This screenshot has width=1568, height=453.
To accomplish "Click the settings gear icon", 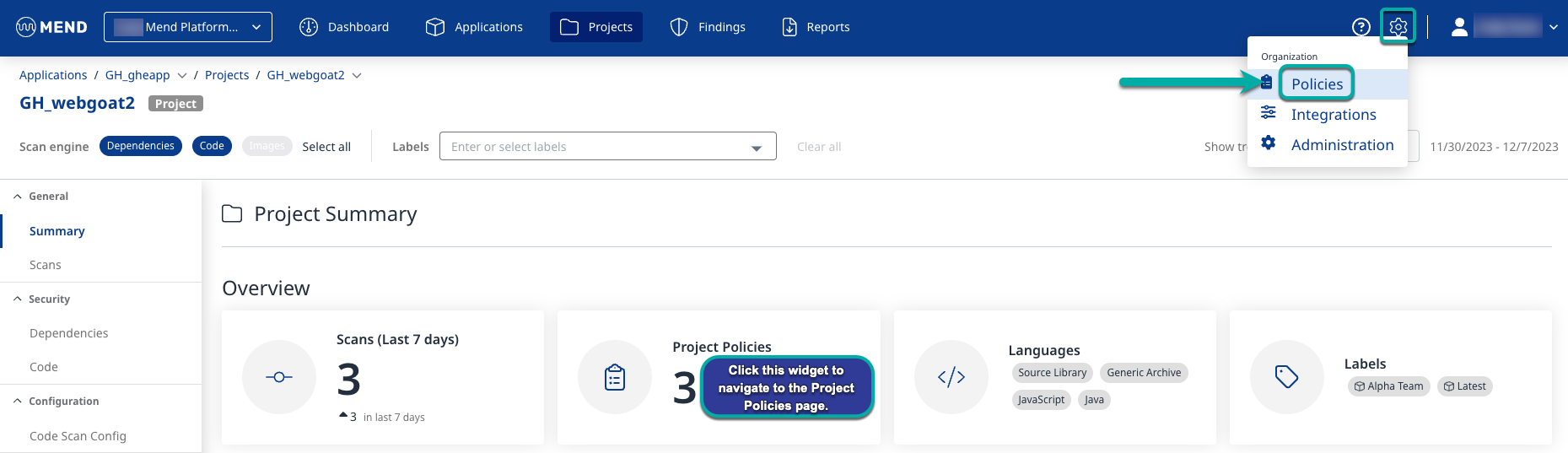I will click(x=1398, y=27).
